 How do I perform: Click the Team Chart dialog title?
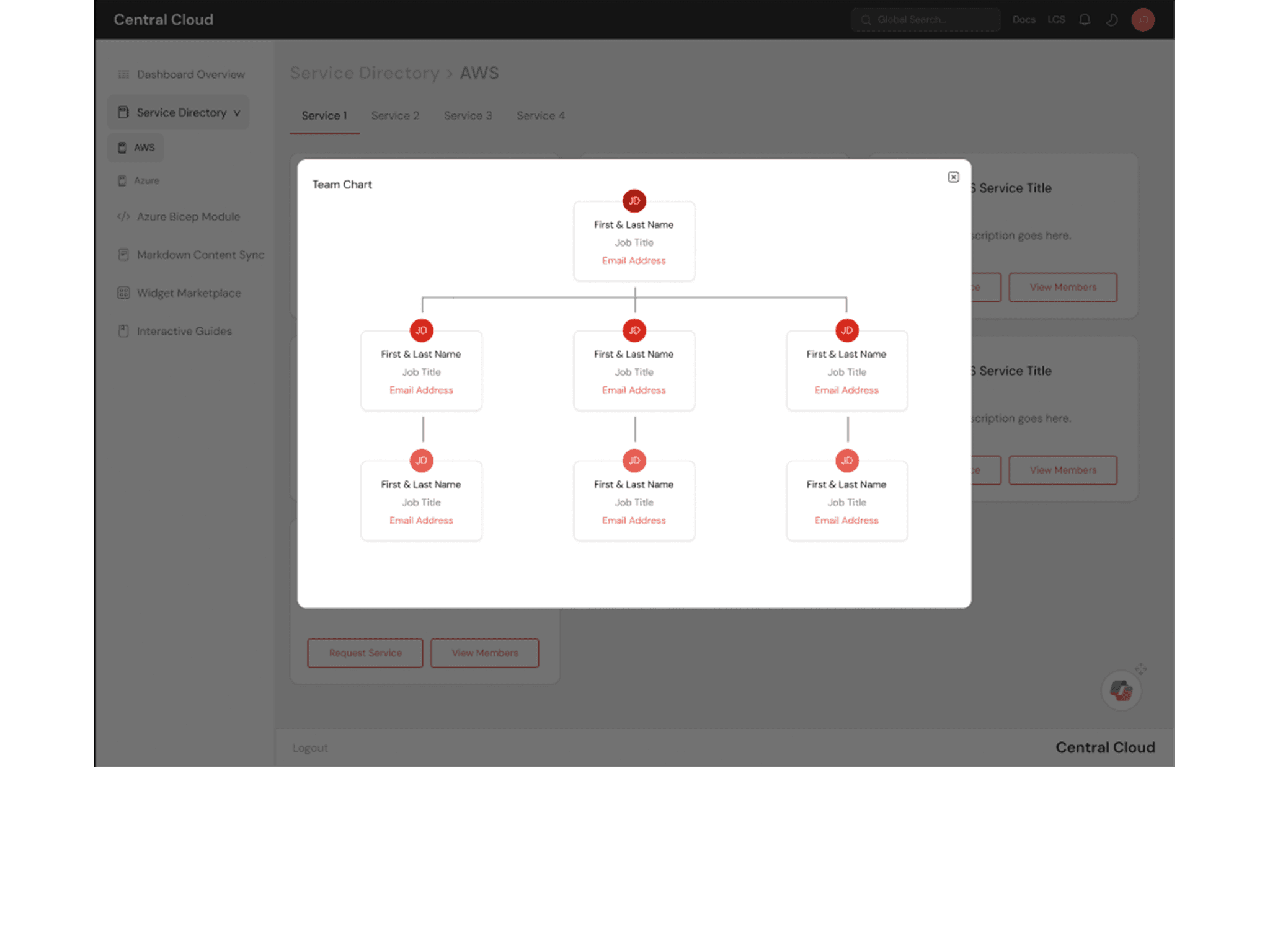342,185
